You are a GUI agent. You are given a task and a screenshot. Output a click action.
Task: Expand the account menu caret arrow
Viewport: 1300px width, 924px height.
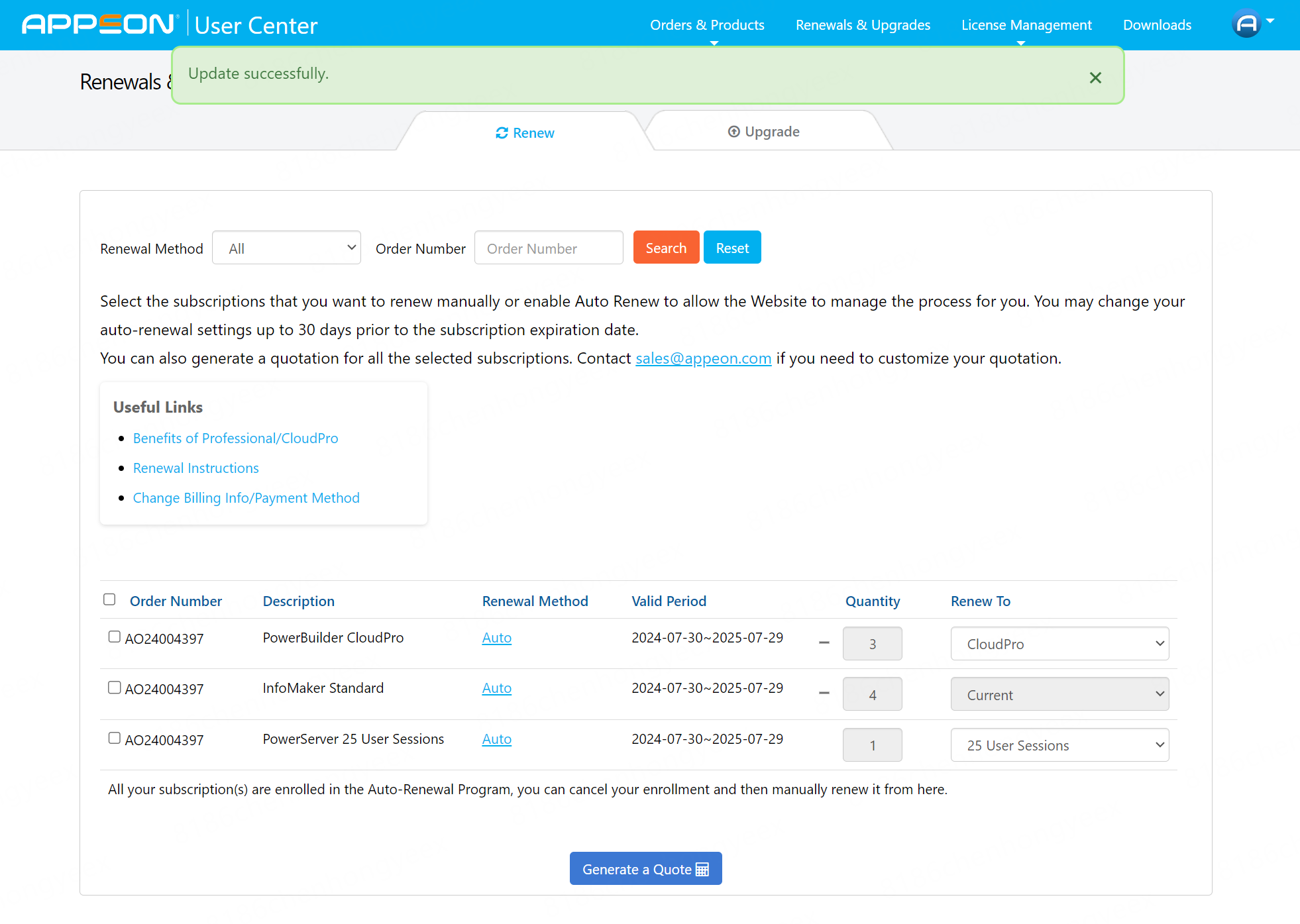[1270, 21]
